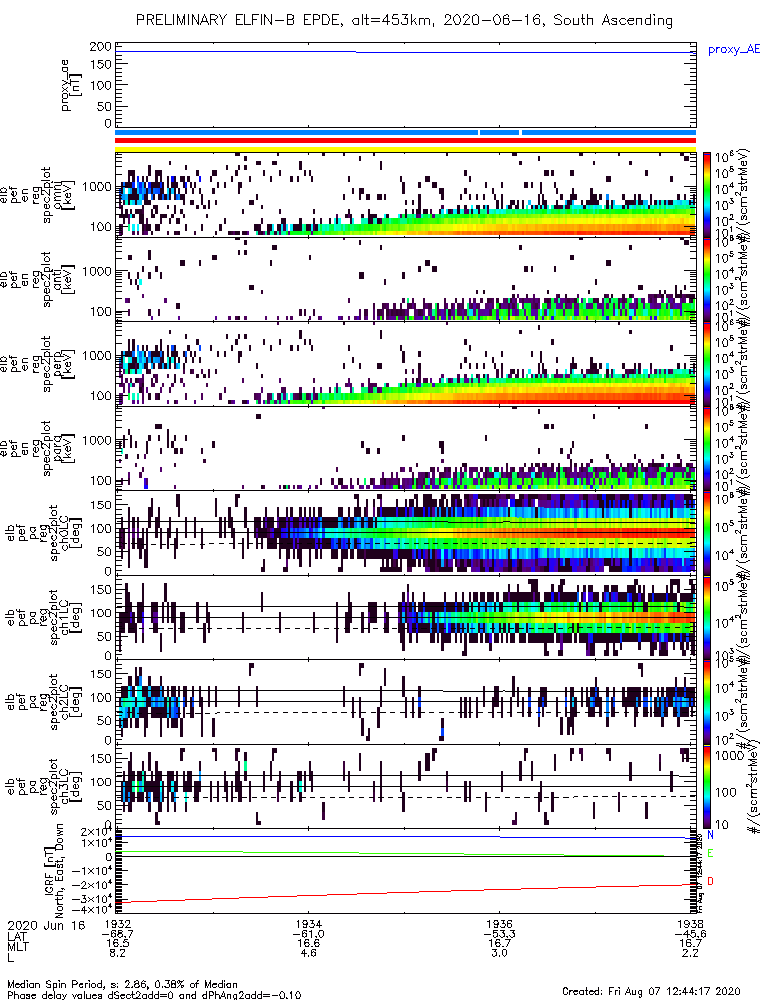Viewport: 775px width, 1000px height.
Task: Click the MLT row label
Action: [17, 945]
